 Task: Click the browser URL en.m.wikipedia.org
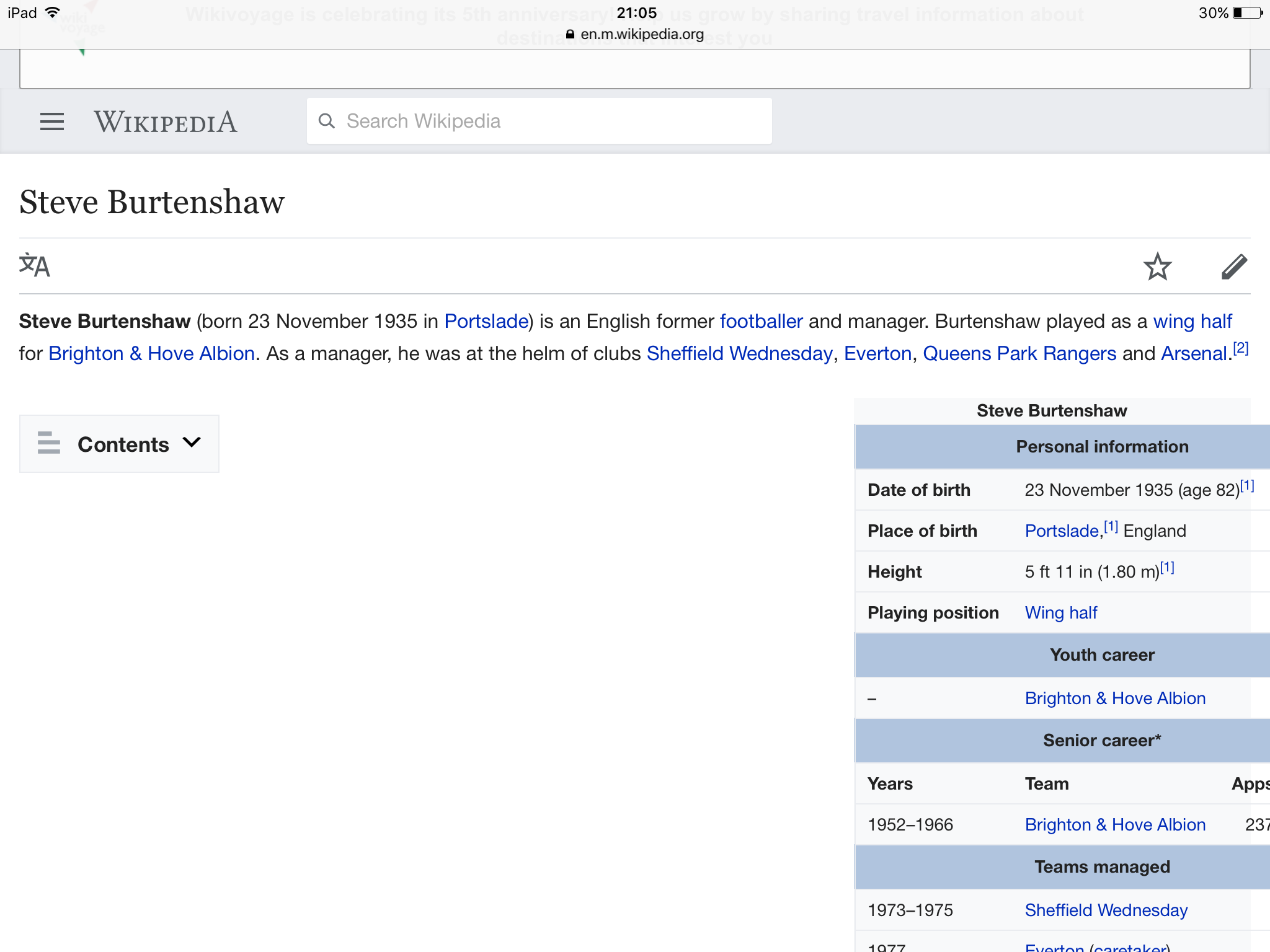click(x=642, y=34)
